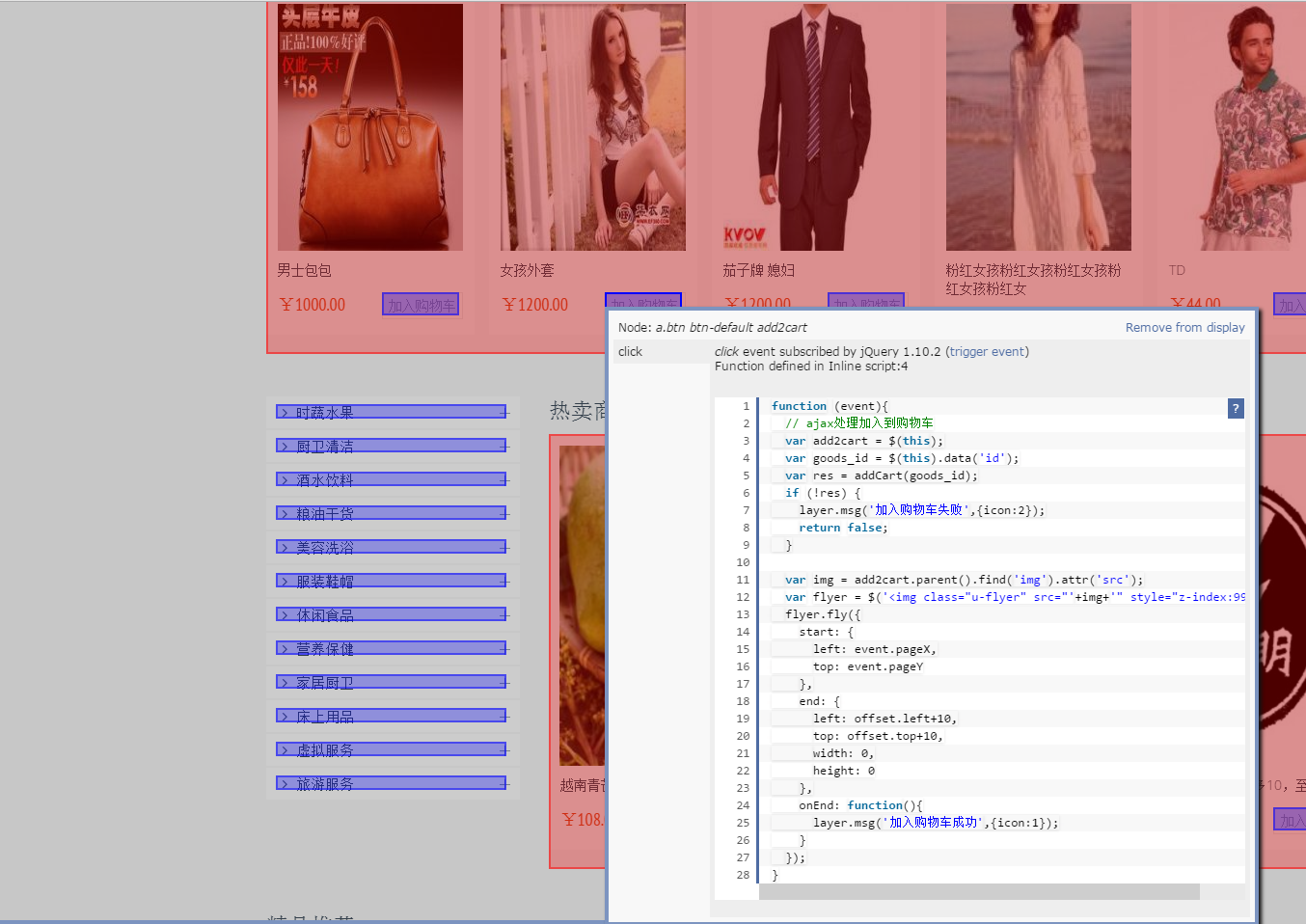
Task: Open the 男士包包 product title
Action: 305,271
